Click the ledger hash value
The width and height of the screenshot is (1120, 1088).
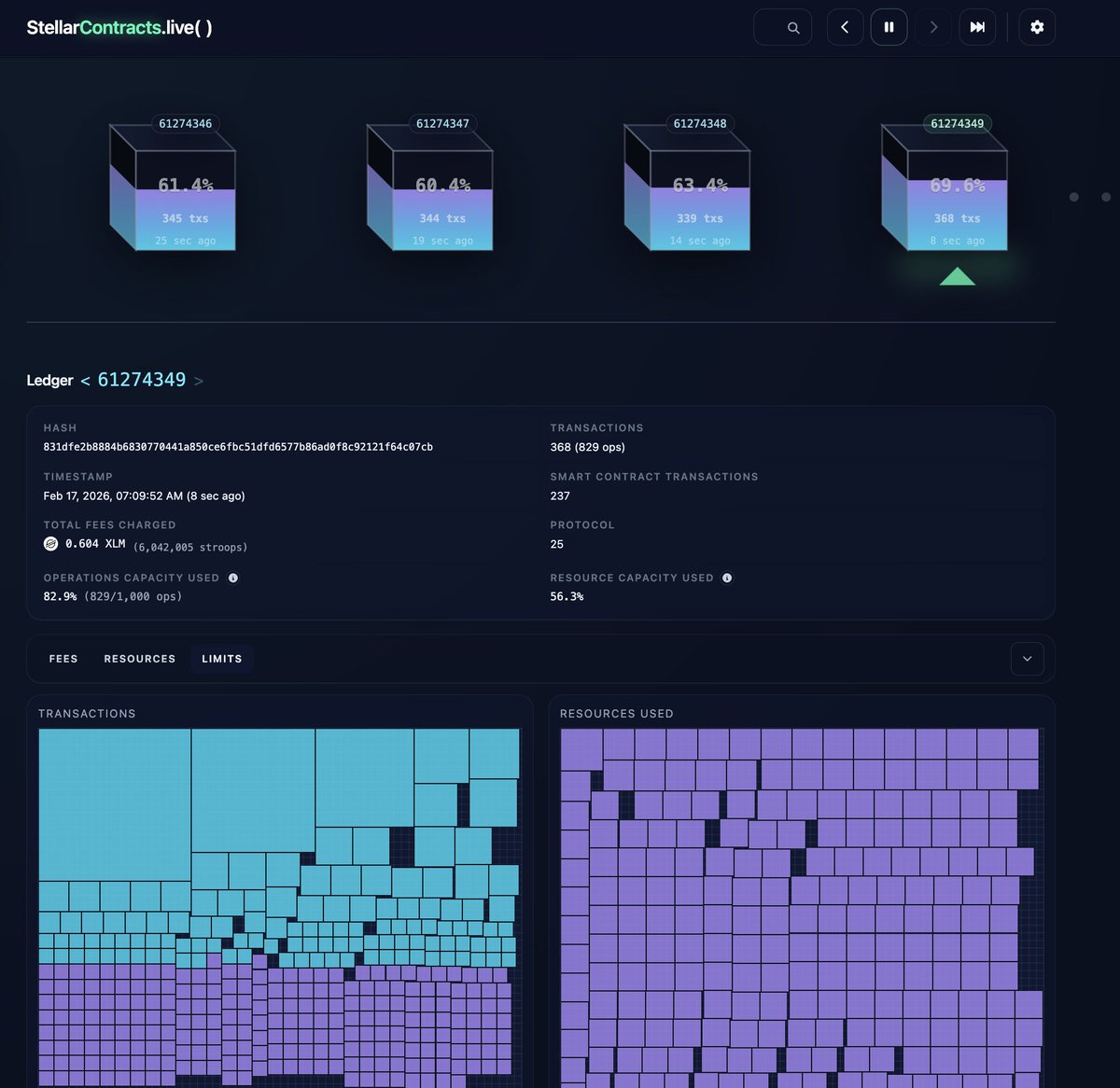coord(238,447)
